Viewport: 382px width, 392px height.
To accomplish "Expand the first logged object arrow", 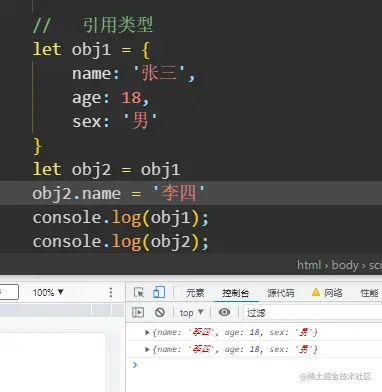I will [147, 332].
